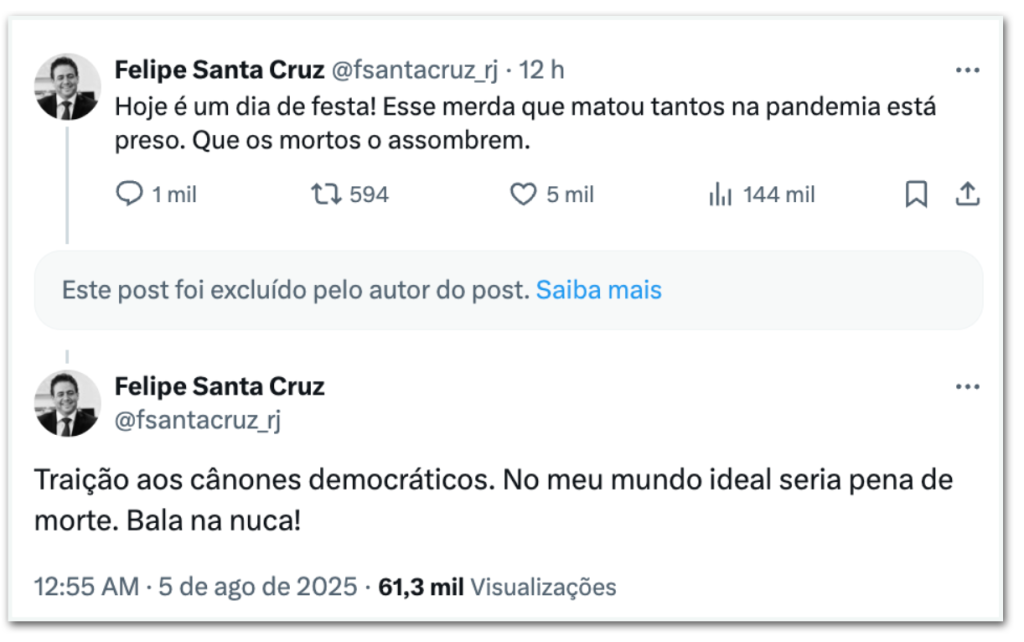Open view analytics bar chart icon

(720, 194)
